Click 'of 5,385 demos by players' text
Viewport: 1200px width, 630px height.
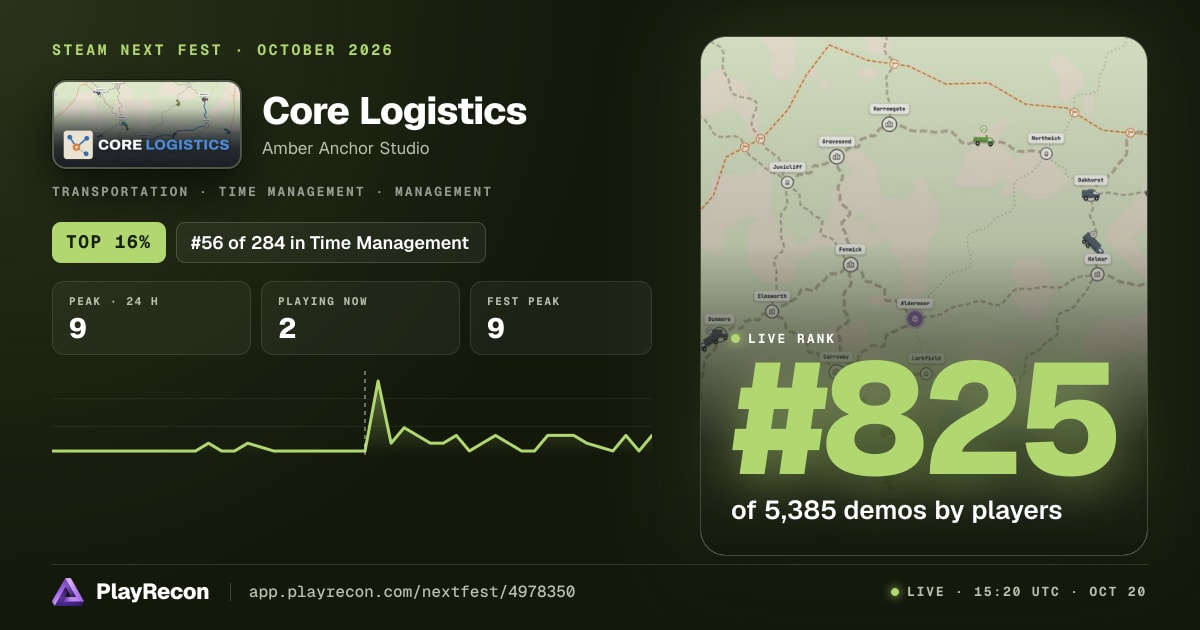point(896,510)
